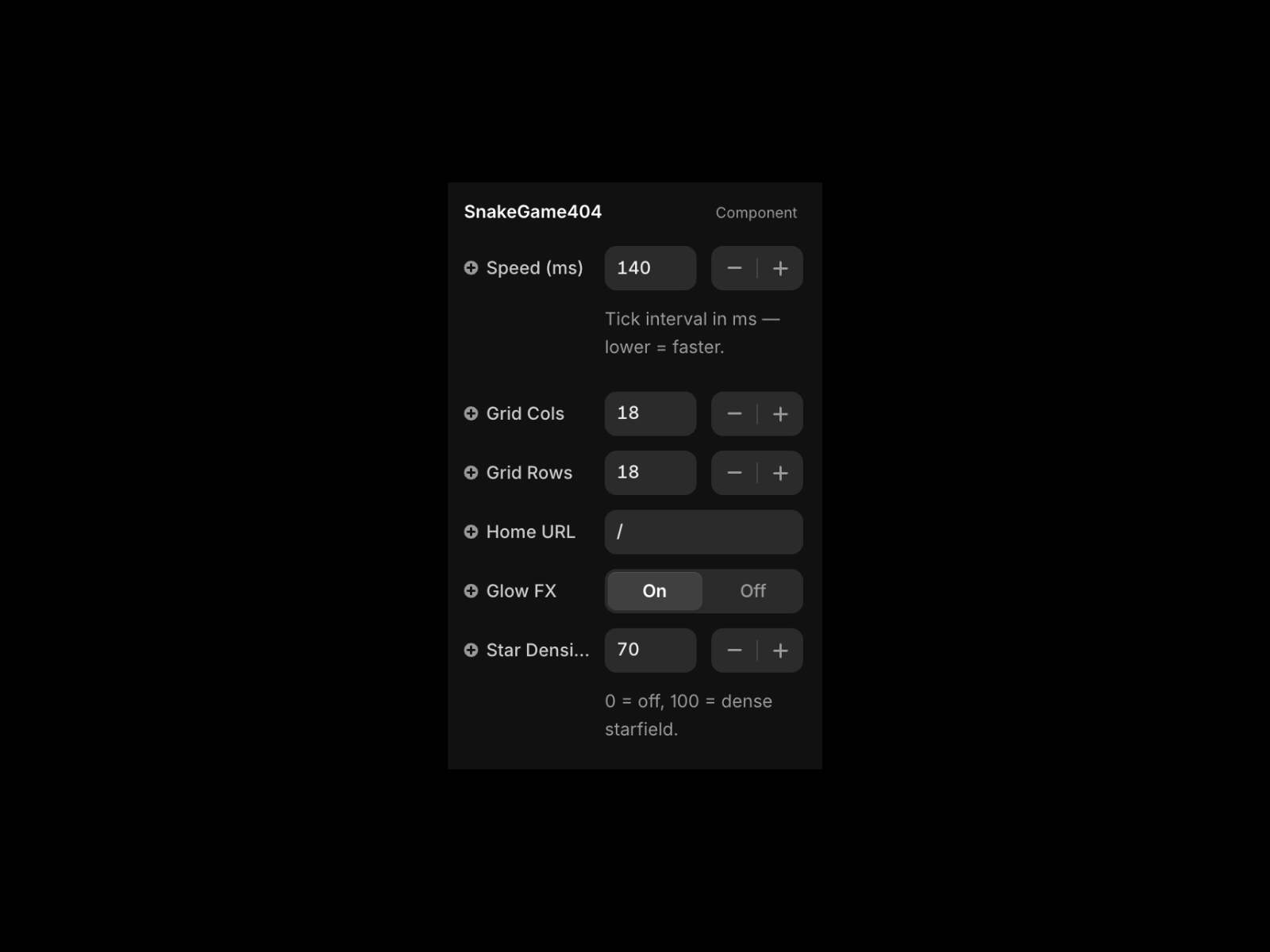Raise Star Density with the plus stepper
This screenshot has width=1270, height=952.
click(x=780, y=651)
